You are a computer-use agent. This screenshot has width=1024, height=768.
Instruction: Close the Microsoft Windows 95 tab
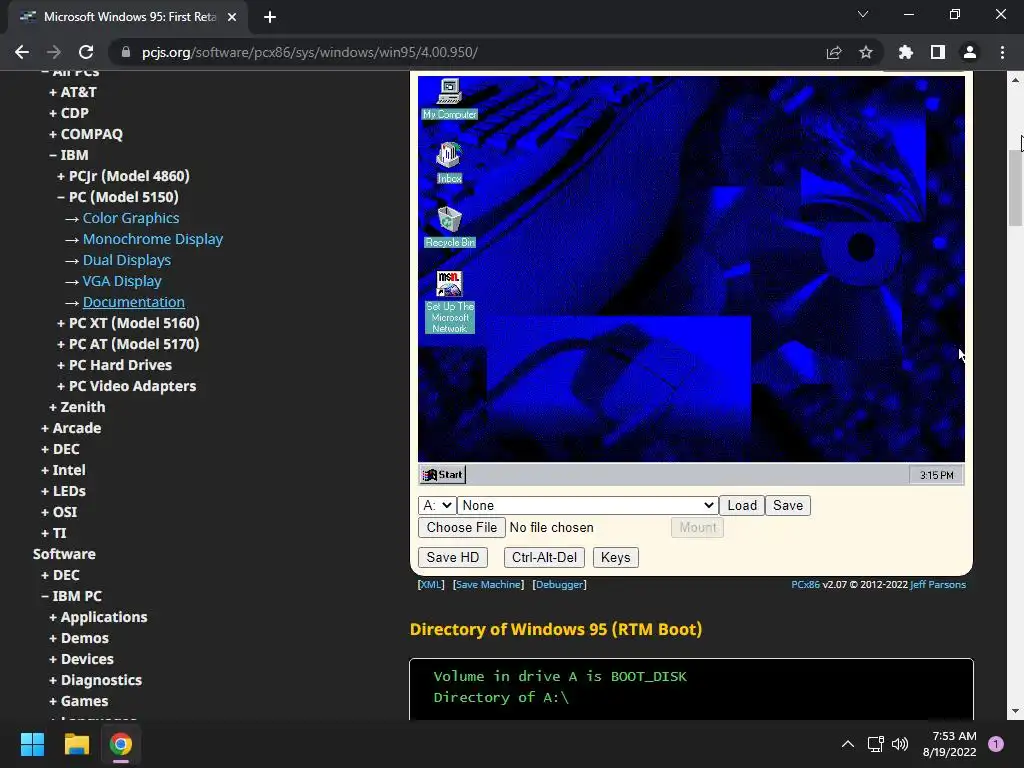coord(232,17)
